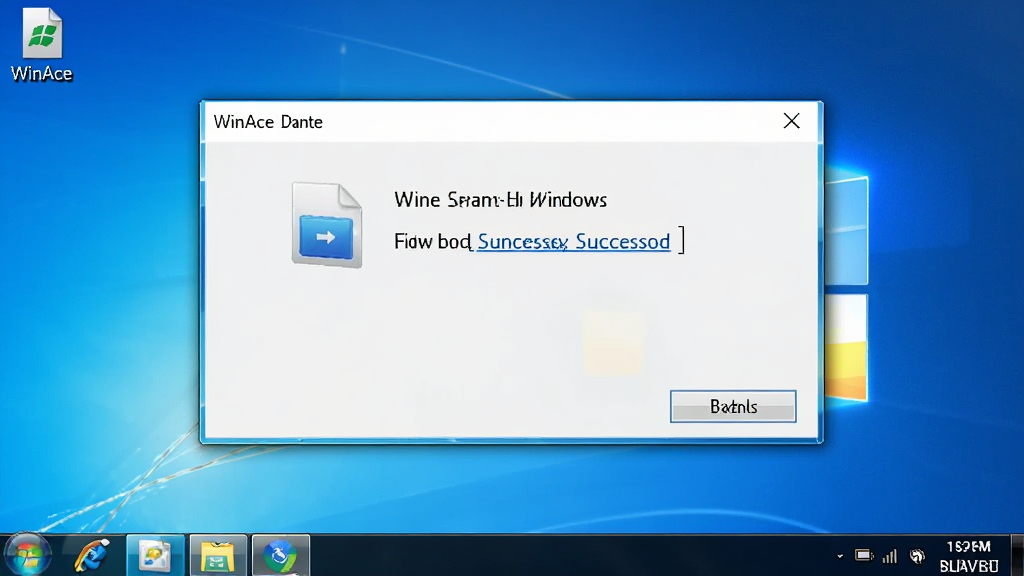This screenshot has height=576, width=1024.
Task: Open the network signal tray icon
Action: point(889,556)
